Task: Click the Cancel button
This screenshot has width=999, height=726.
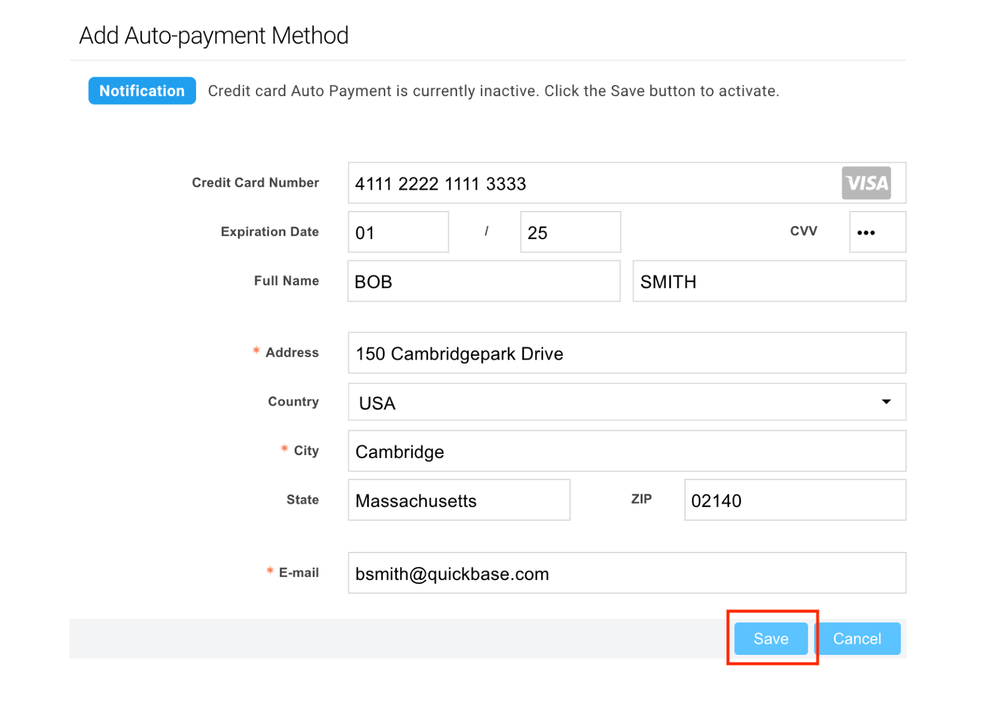Action: (857, 638)
